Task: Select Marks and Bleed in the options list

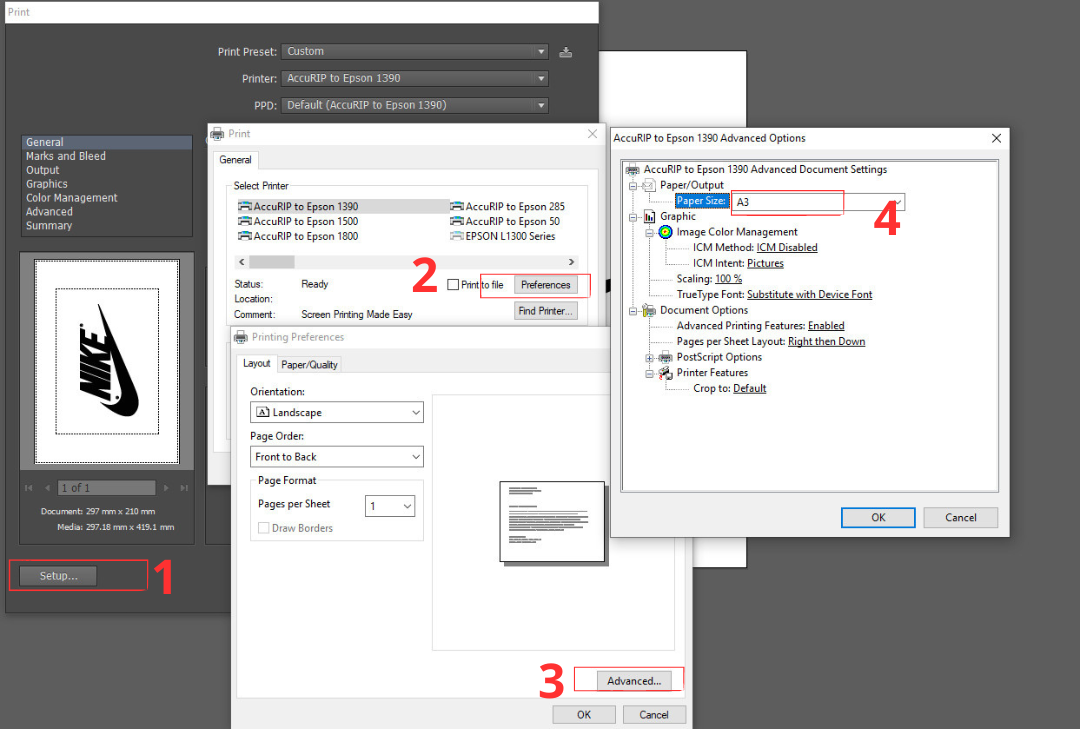Action: pos(66,156)
